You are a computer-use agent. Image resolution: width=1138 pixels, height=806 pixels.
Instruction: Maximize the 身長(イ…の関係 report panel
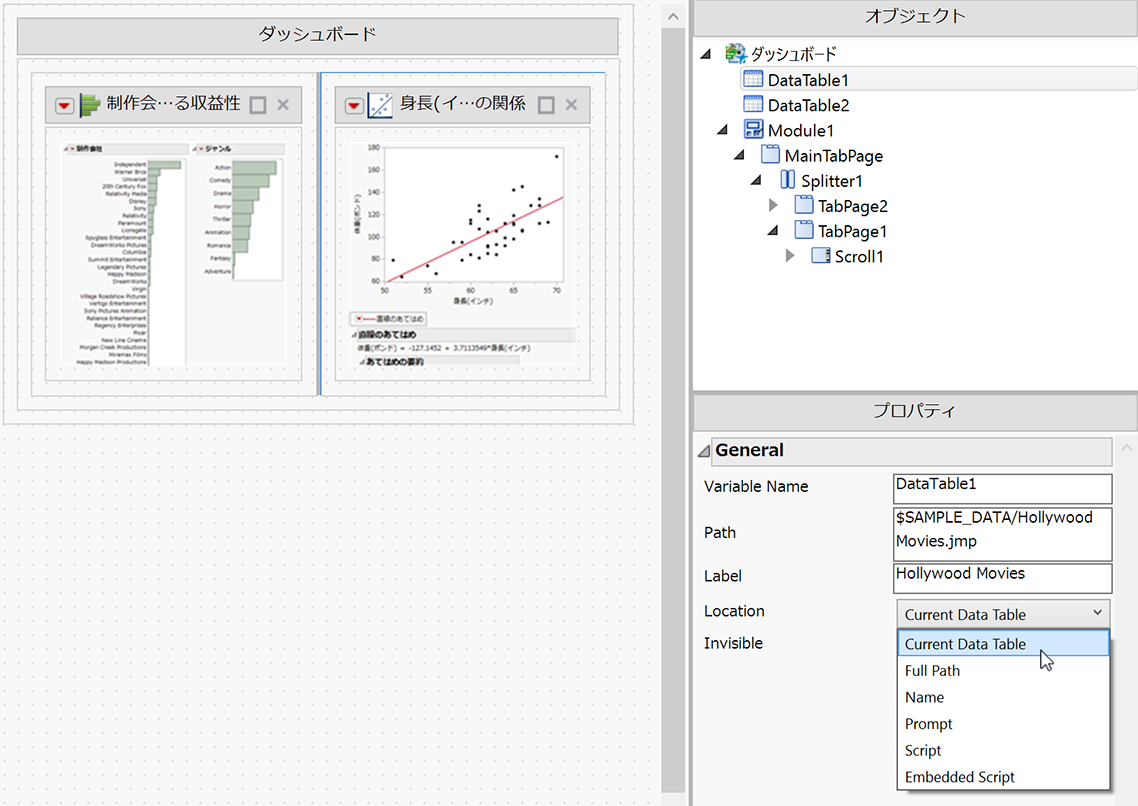click(547, 105)
